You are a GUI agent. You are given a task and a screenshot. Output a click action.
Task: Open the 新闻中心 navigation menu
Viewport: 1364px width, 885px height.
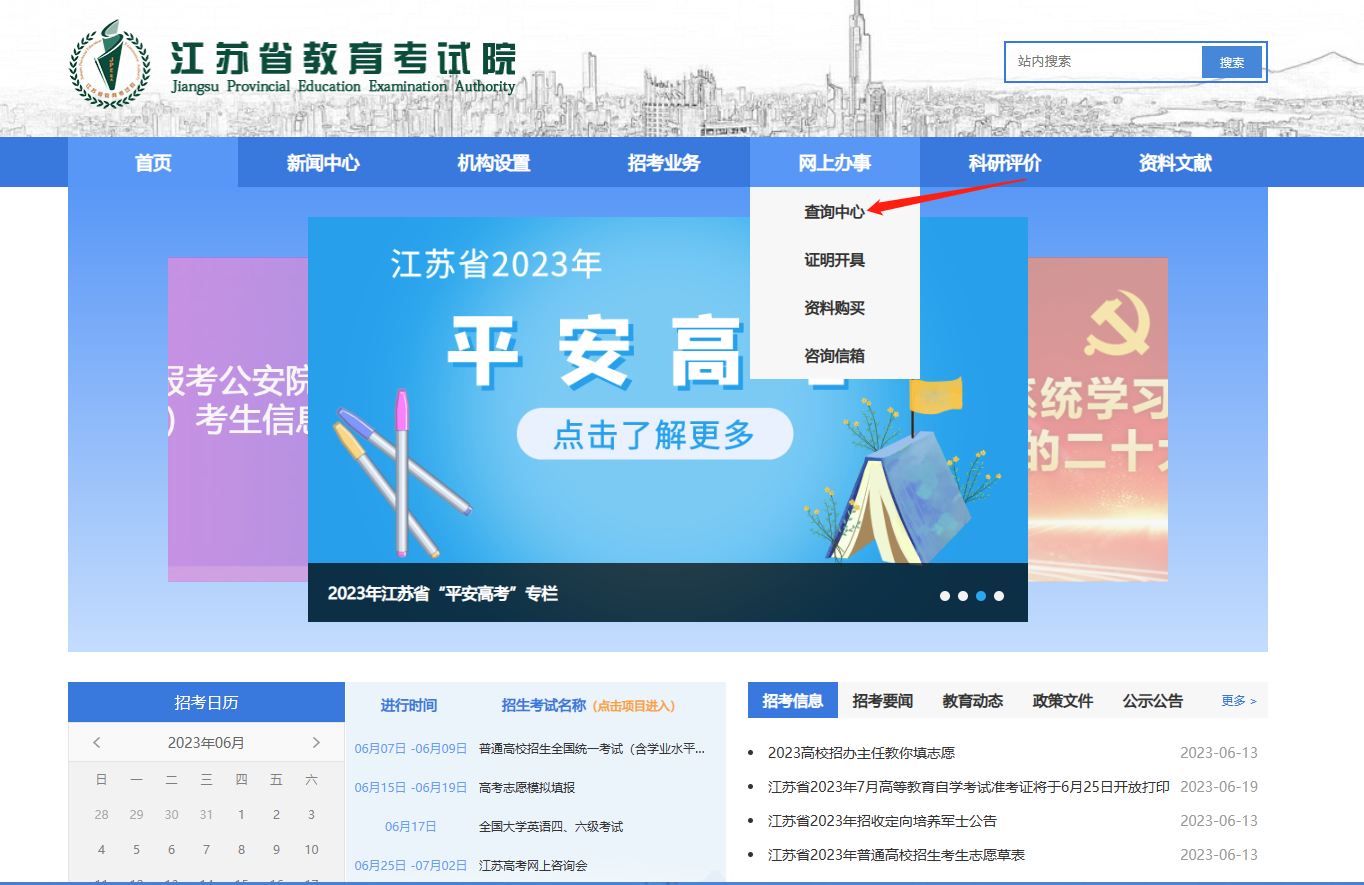[x=323, y=163]
